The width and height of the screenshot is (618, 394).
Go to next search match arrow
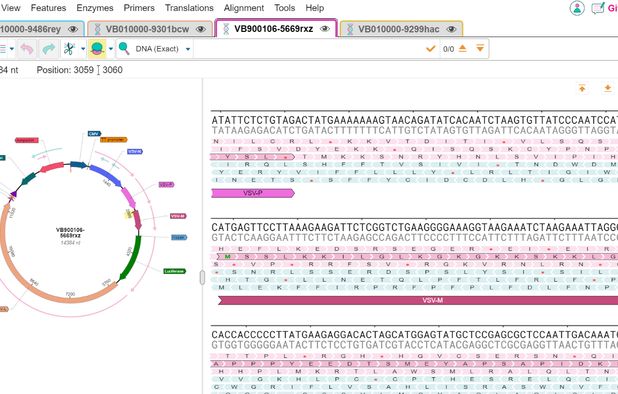[x=480, y=48]
